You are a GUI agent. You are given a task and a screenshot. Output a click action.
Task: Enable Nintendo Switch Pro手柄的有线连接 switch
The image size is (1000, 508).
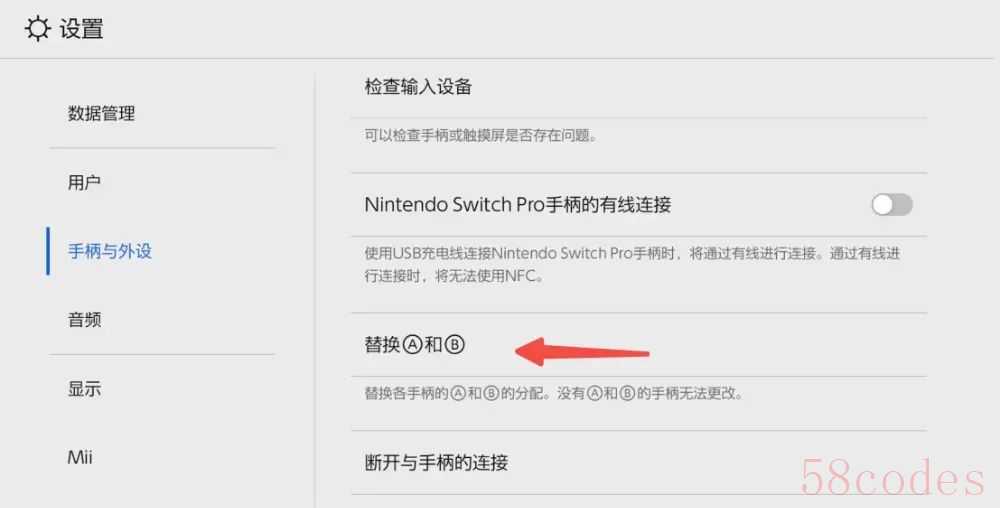[x=892, y=205]
